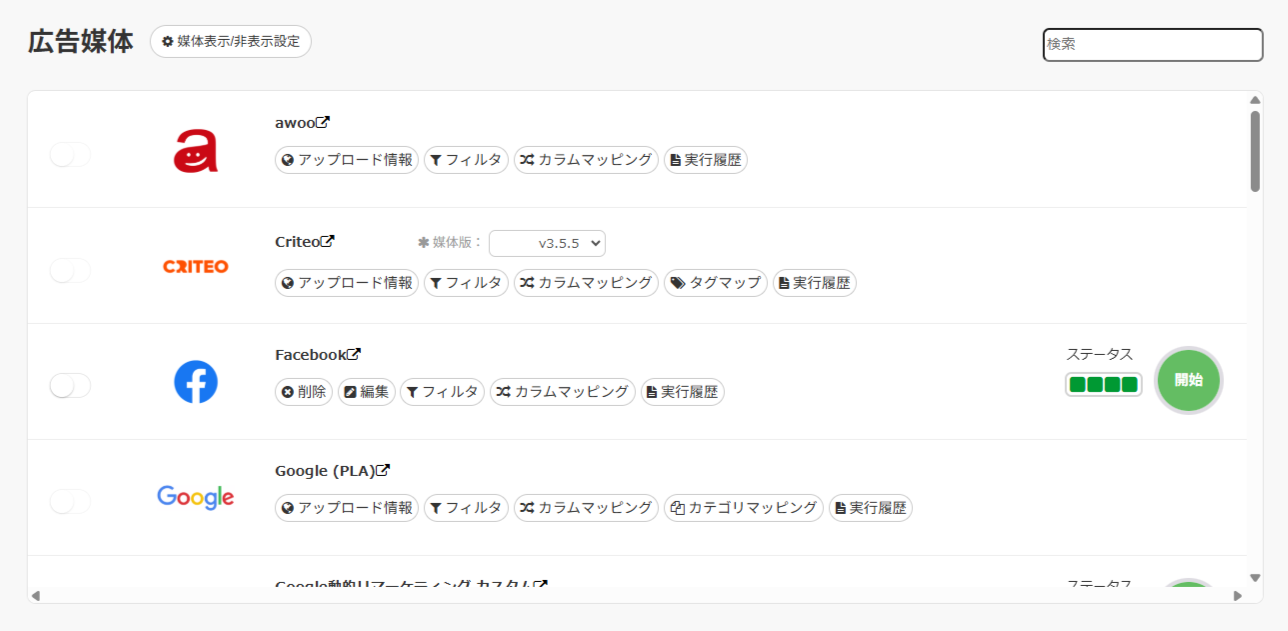This screenshot has width=1288, height=631.
Task: Click the red awoo logo
Action: coord(196,150)
